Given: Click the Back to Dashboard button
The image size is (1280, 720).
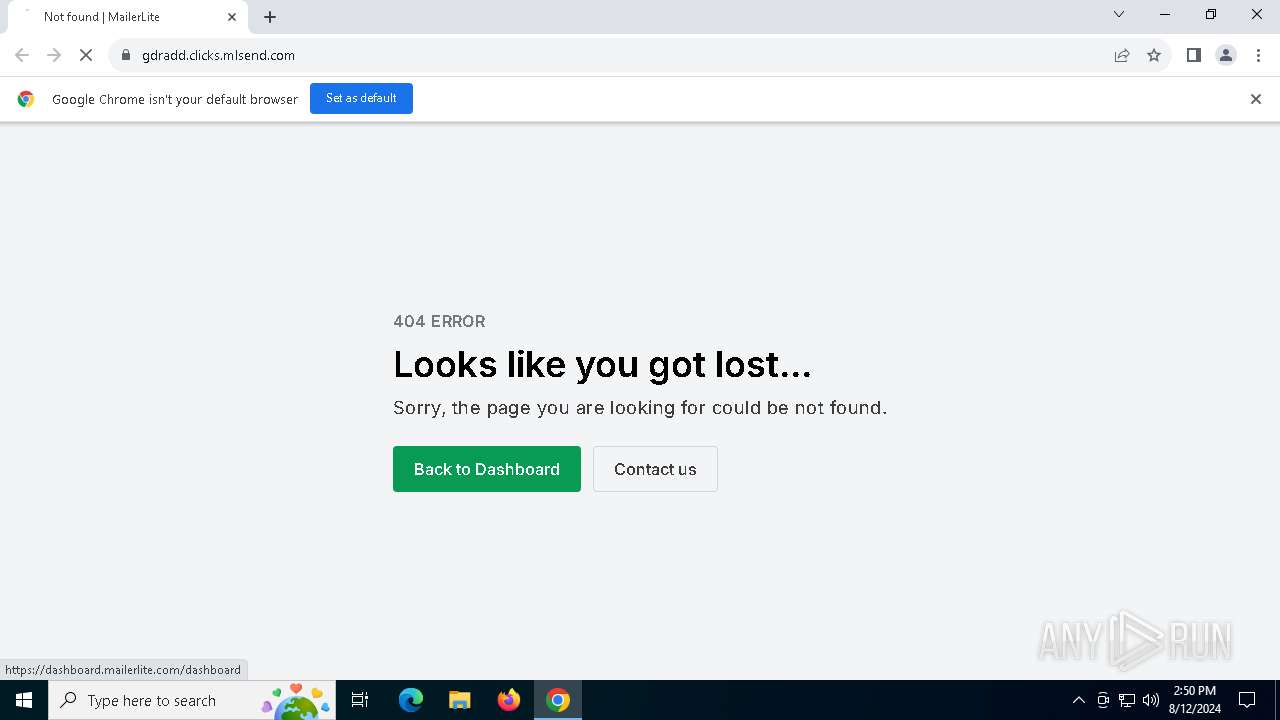Looking at the screenshot, I should point(486,469).
